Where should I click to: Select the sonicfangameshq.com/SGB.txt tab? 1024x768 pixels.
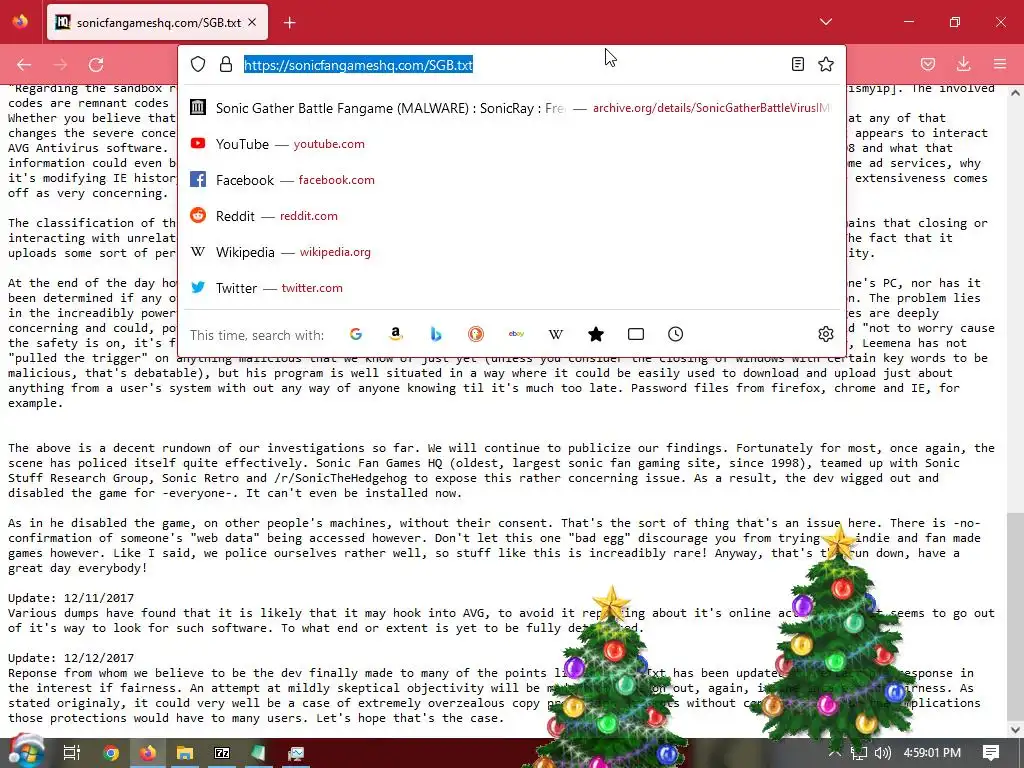click(157, 22)
